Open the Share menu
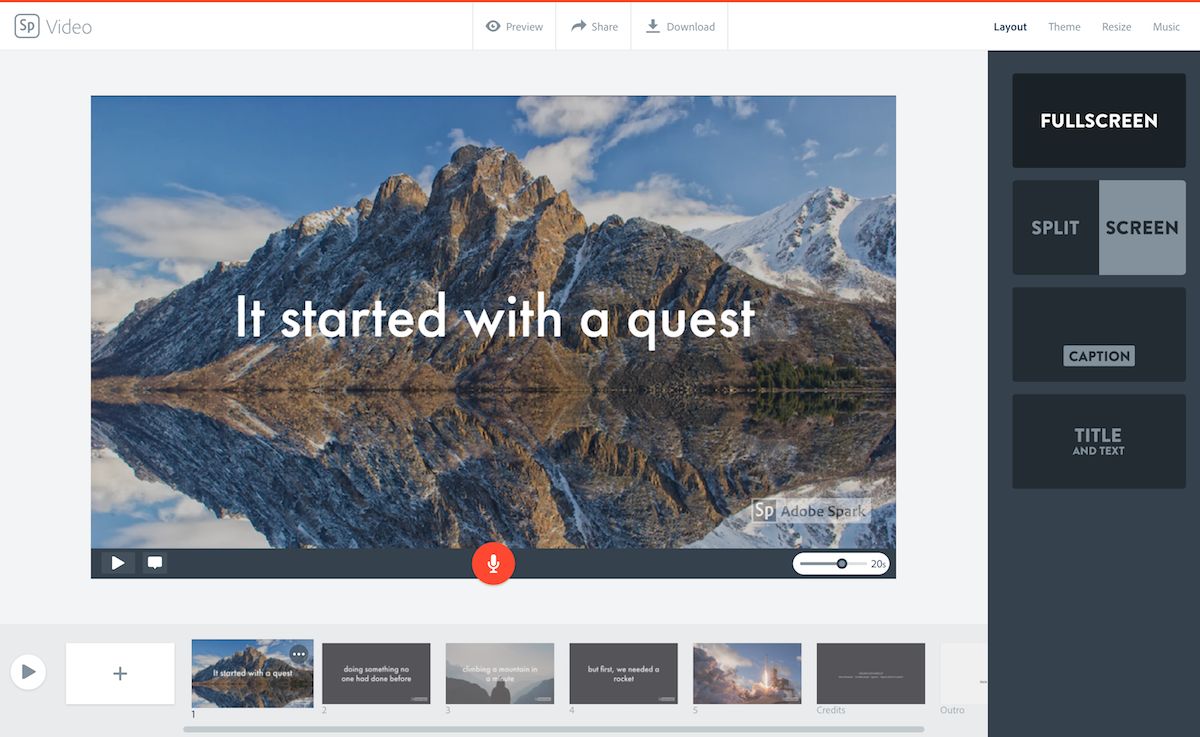Screen dimensions: 1200x737 (594, 27)
